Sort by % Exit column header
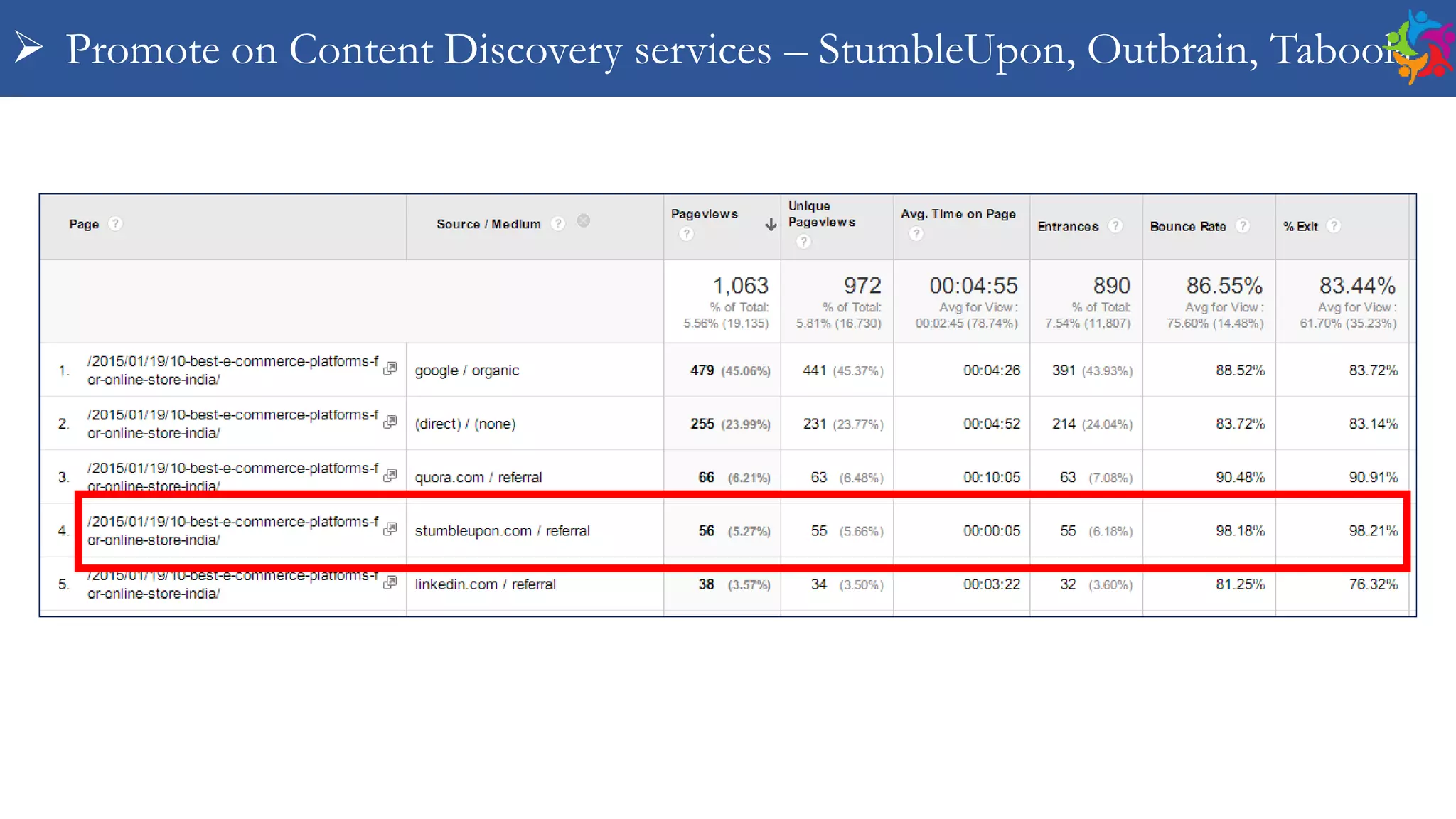1456x819 pixels. click(x=1300, y=226)
